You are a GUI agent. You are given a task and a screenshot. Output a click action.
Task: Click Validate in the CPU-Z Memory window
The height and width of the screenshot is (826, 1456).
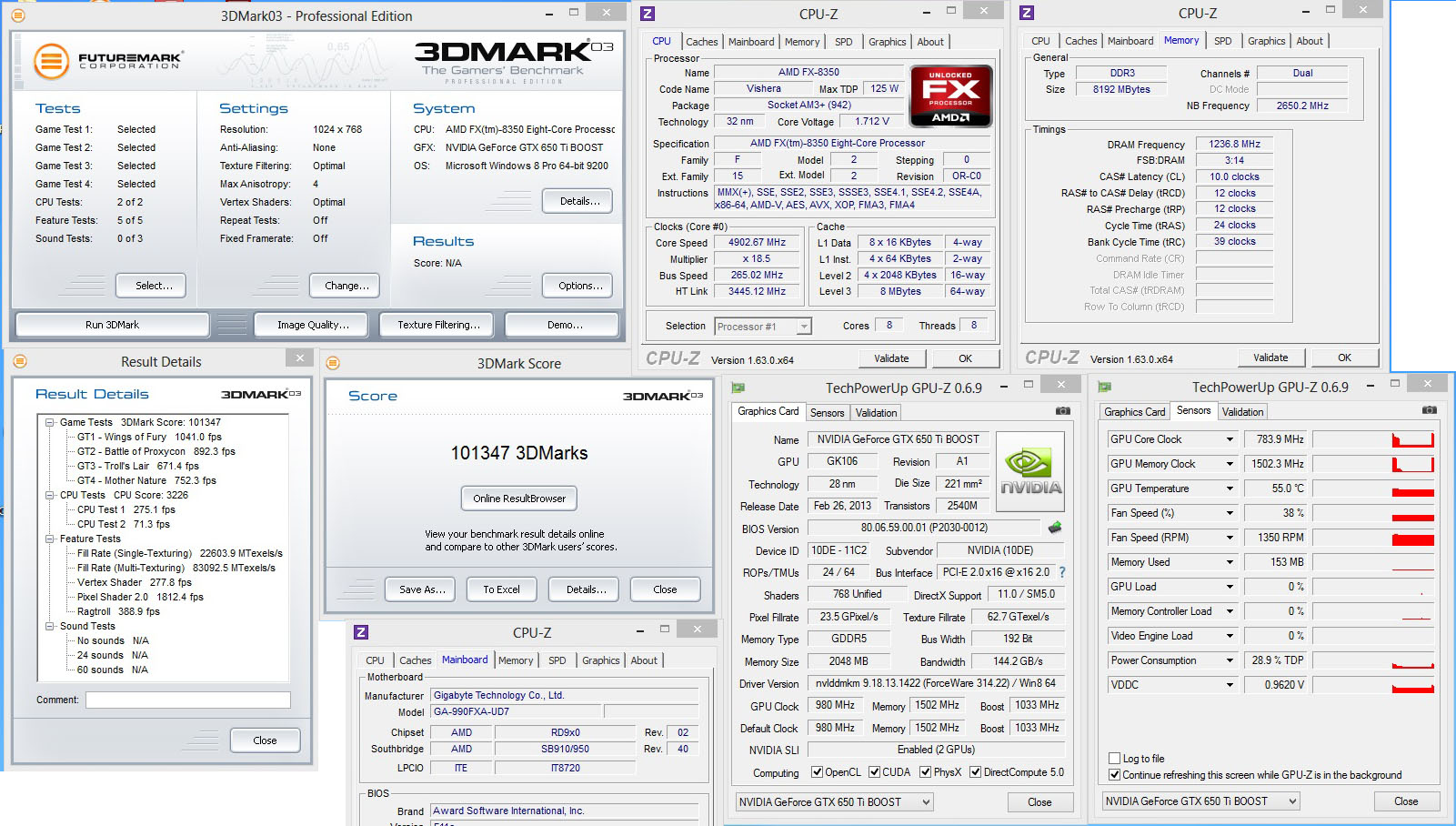coord(1270,358)
